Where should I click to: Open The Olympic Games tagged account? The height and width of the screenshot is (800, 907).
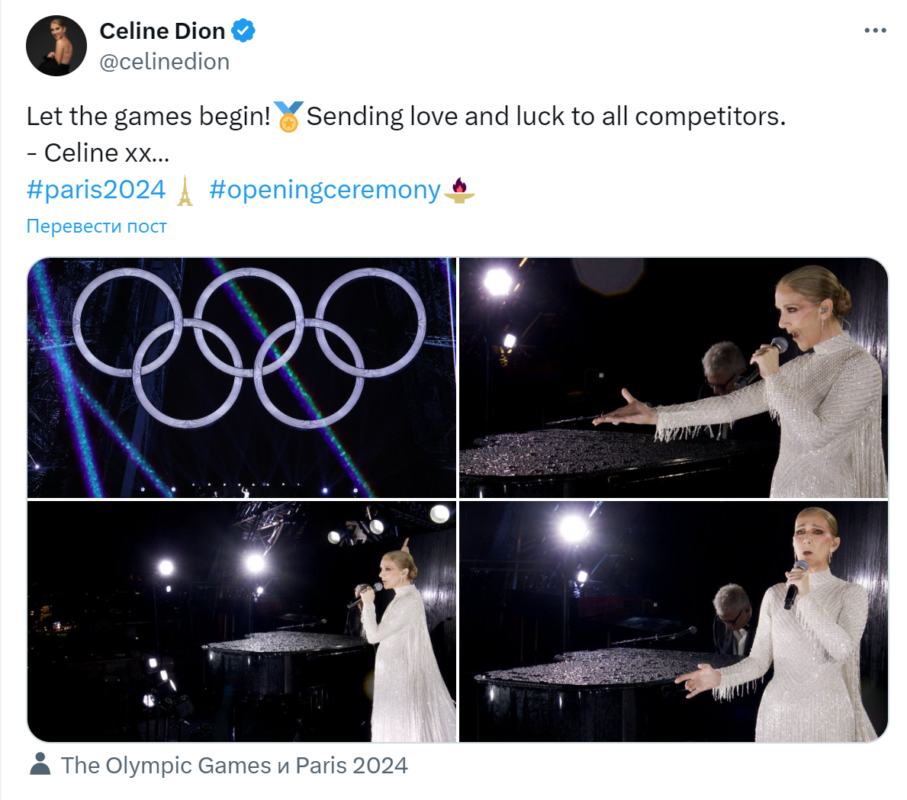pos(166,765)
